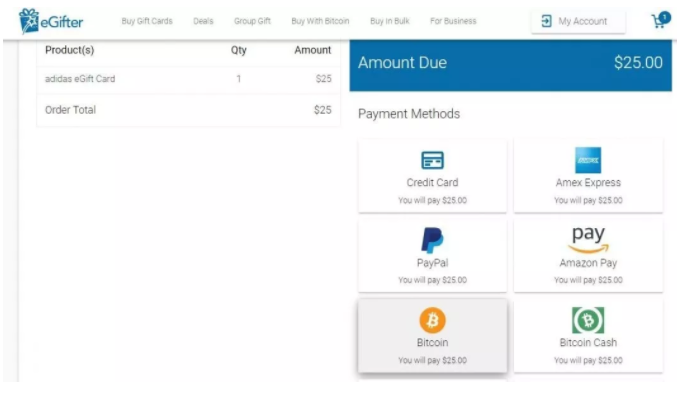Choose the PayPal logo icon
The width and height of the screenshot is (677, 403).
pos(432,240)
